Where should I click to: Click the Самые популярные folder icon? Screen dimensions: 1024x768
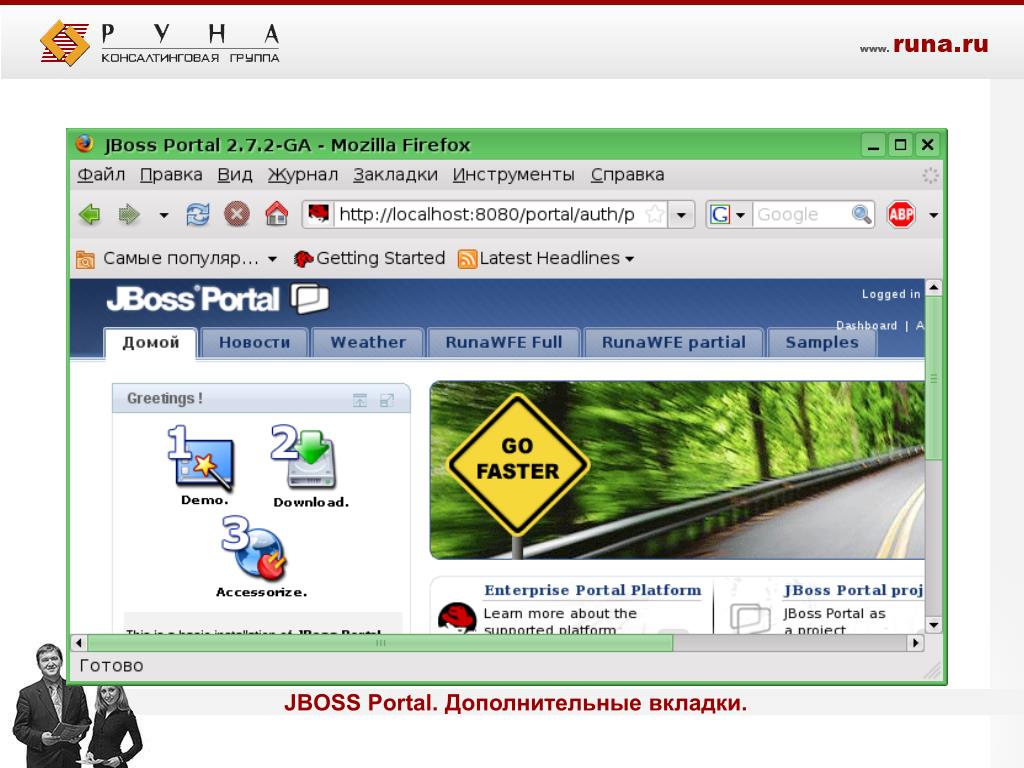pos(85,259)
